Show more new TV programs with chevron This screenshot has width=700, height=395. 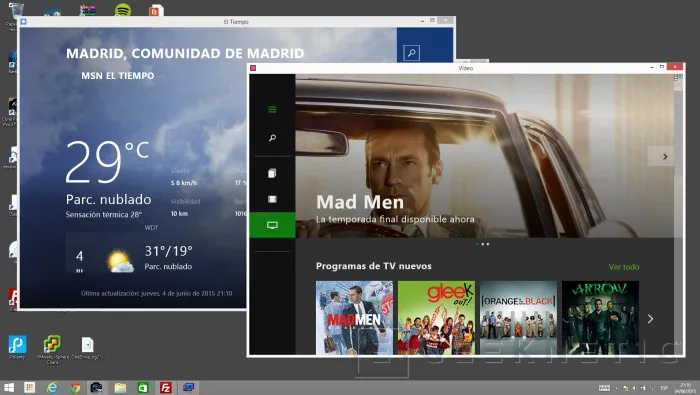pos(650,319)
